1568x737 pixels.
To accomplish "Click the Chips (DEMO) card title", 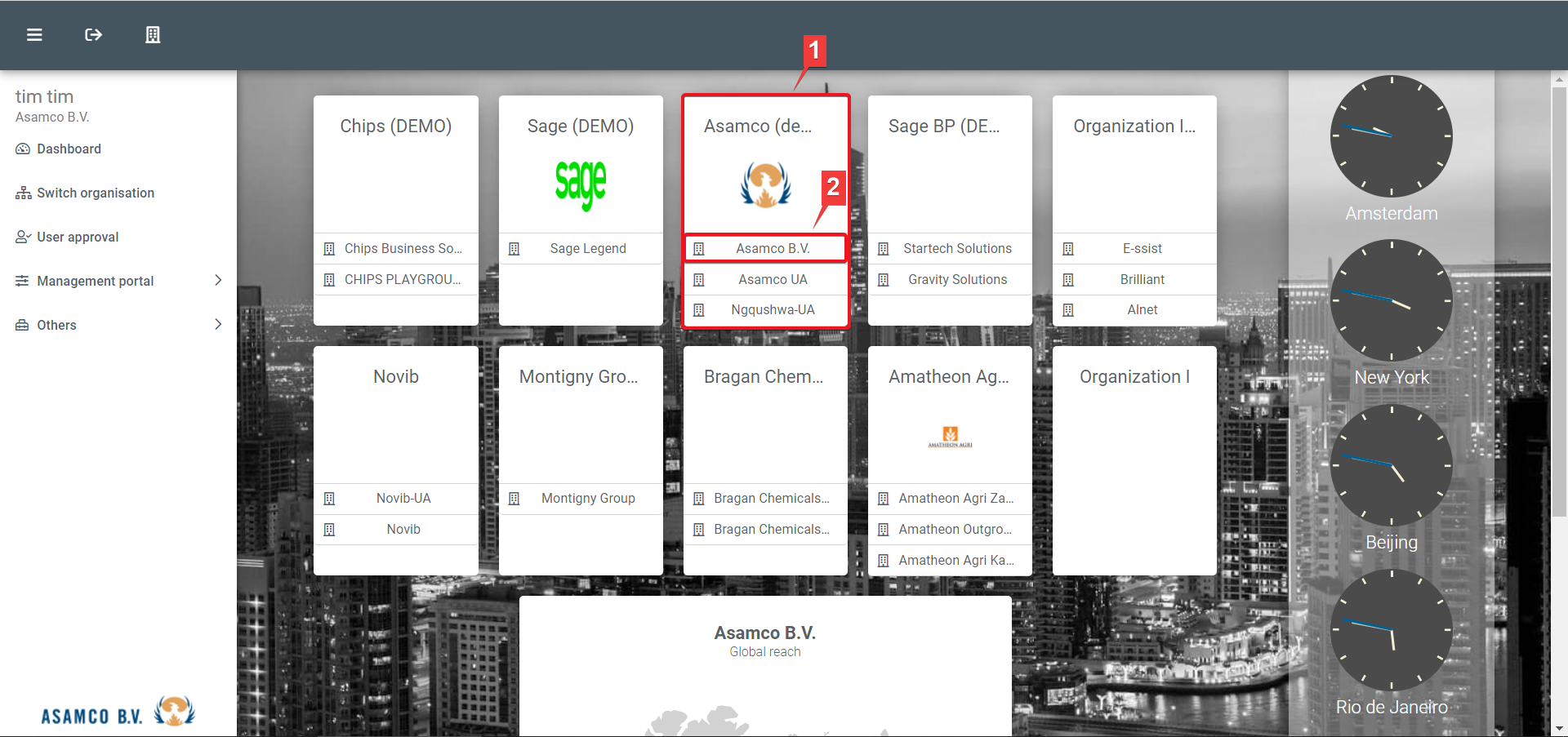I will [x=396, y=126].
